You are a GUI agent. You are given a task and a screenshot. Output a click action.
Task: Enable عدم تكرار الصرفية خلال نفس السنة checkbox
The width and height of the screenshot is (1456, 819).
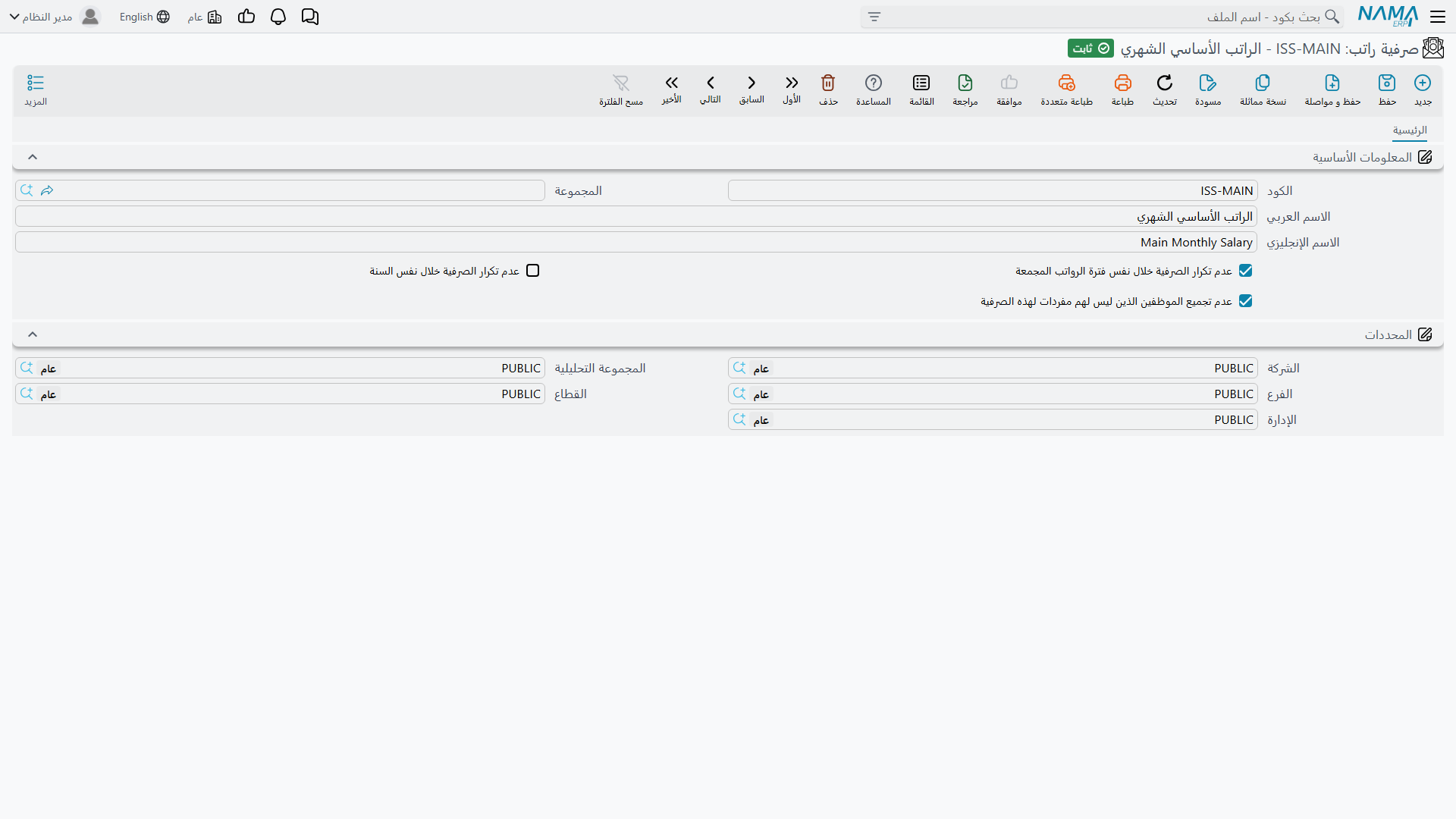click(x=533, y=271)
